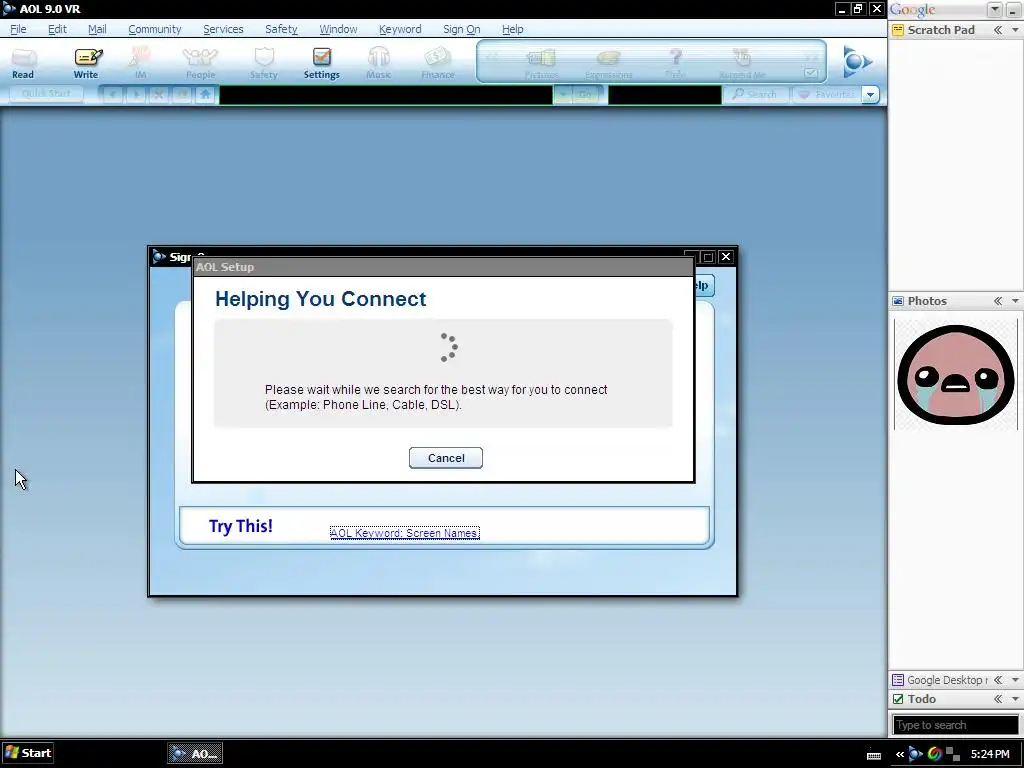
Task: Click the AOL URL address bar field
Action: [386, 95]
